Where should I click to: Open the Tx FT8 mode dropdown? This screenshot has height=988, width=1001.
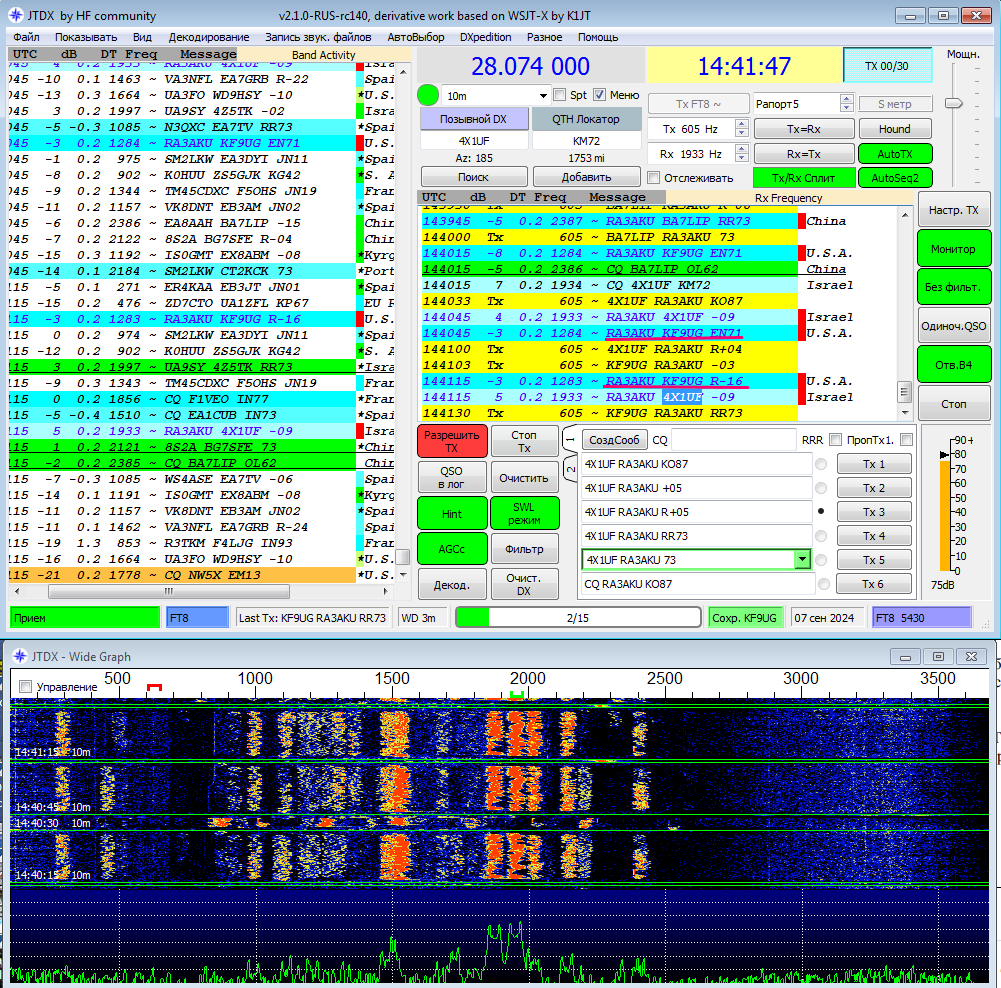[698, 103]
